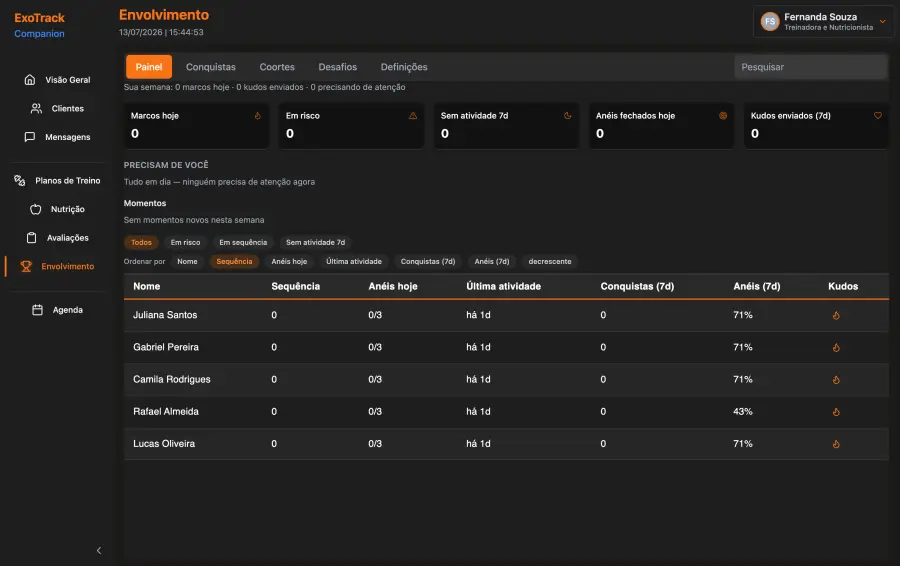Send kudos flame to Juliana Santos

[x=836, y=315]
